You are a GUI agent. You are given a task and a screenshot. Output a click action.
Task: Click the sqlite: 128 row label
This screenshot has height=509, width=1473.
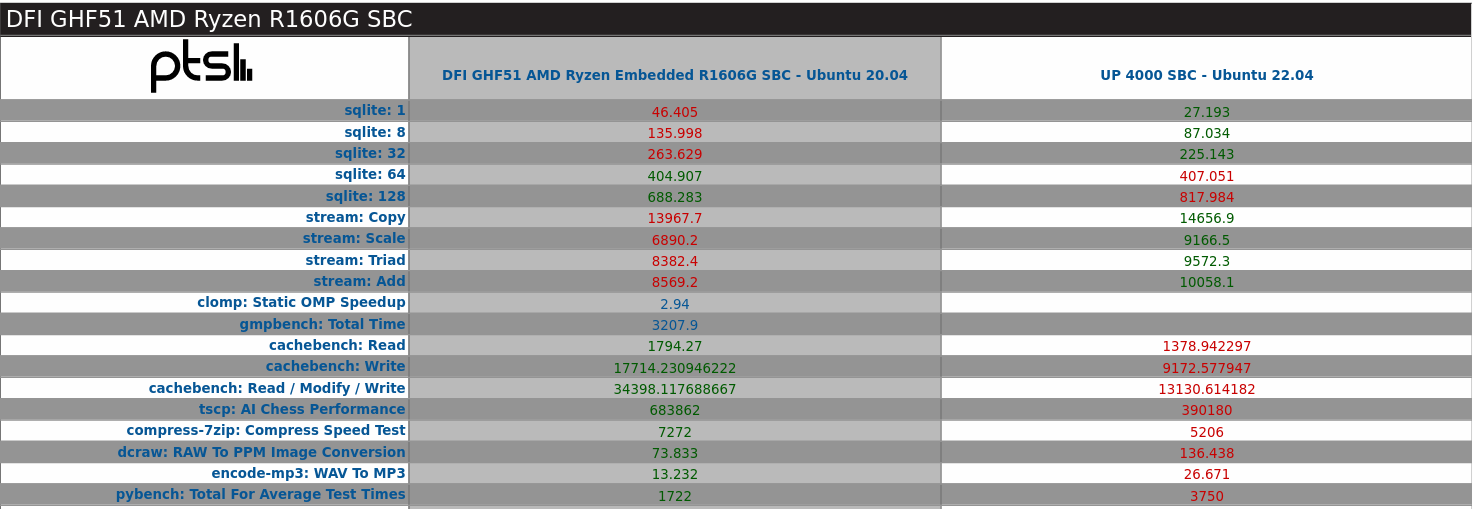(x=366, y=196)
